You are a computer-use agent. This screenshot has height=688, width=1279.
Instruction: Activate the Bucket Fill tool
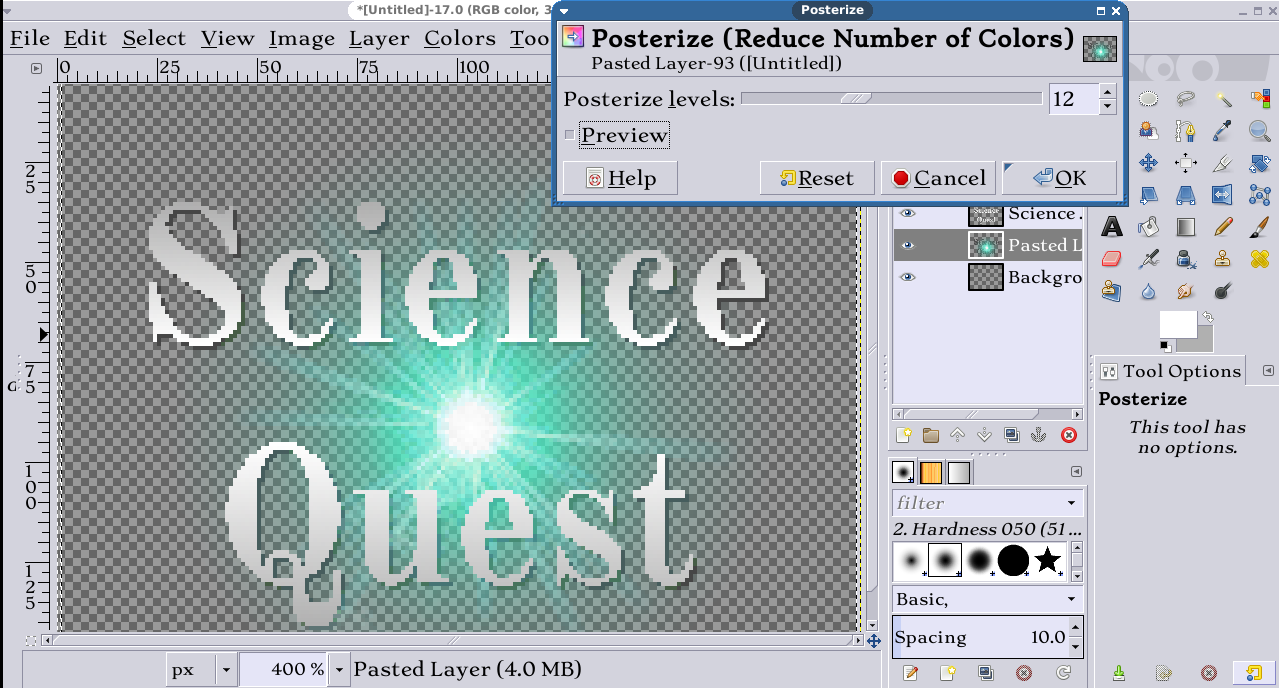click(1147, 227)
